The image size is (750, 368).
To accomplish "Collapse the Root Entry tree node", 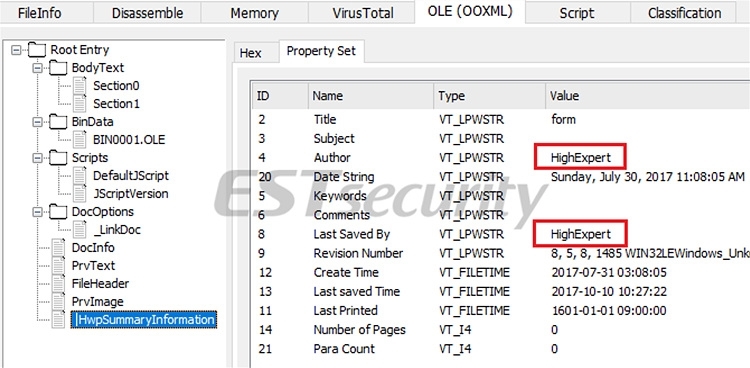I will [x=16, y=50].
